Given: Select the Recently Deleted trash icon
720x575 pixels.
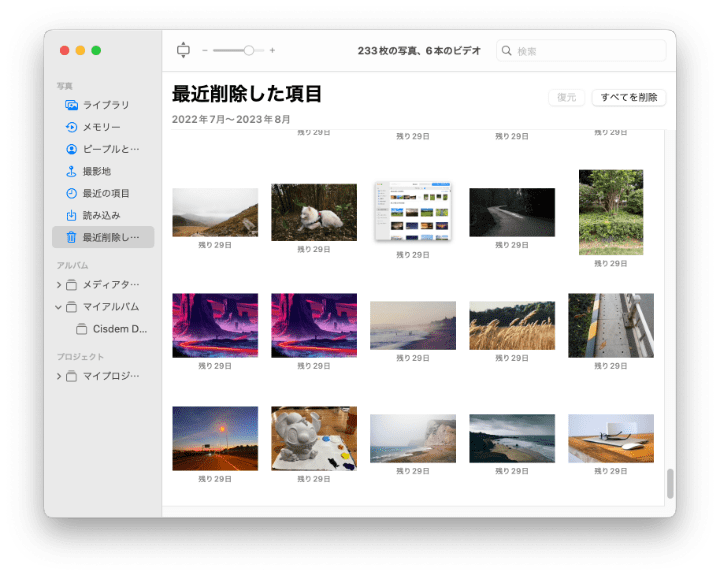Looking at the screenshot, I should click(71, 237).
